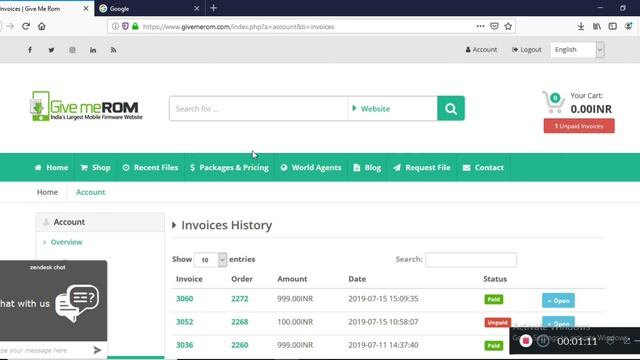Stop the screen recording
The width and height of the screenshot is (640, 360).
coord(526,340)
